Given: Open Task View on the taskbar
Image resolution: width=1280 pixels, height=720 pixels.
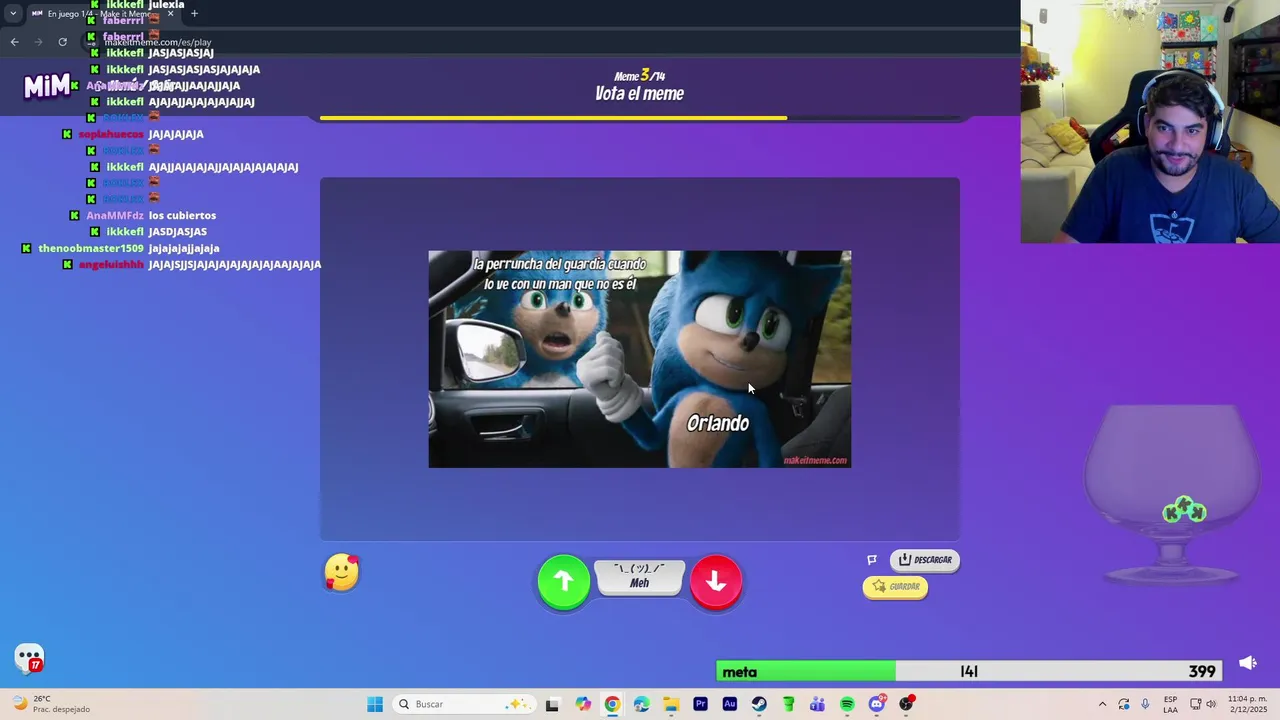Looking at the screenshot, I should click(x=552, y=704).
